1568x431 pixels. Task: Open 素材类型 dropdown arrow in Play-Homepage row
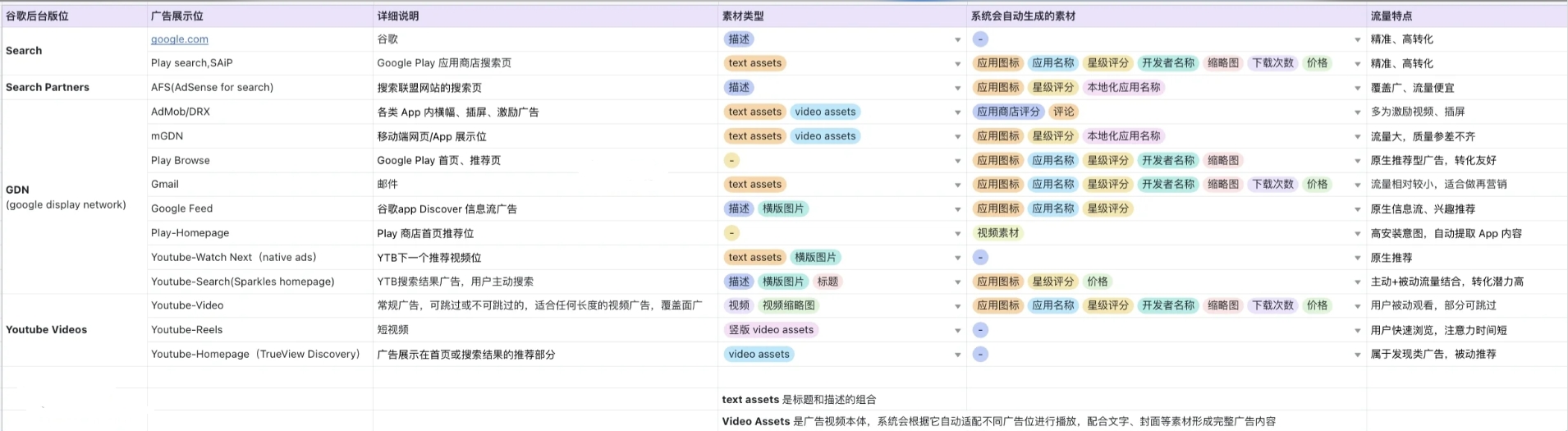pyautogui.click(x=957, y=234)
